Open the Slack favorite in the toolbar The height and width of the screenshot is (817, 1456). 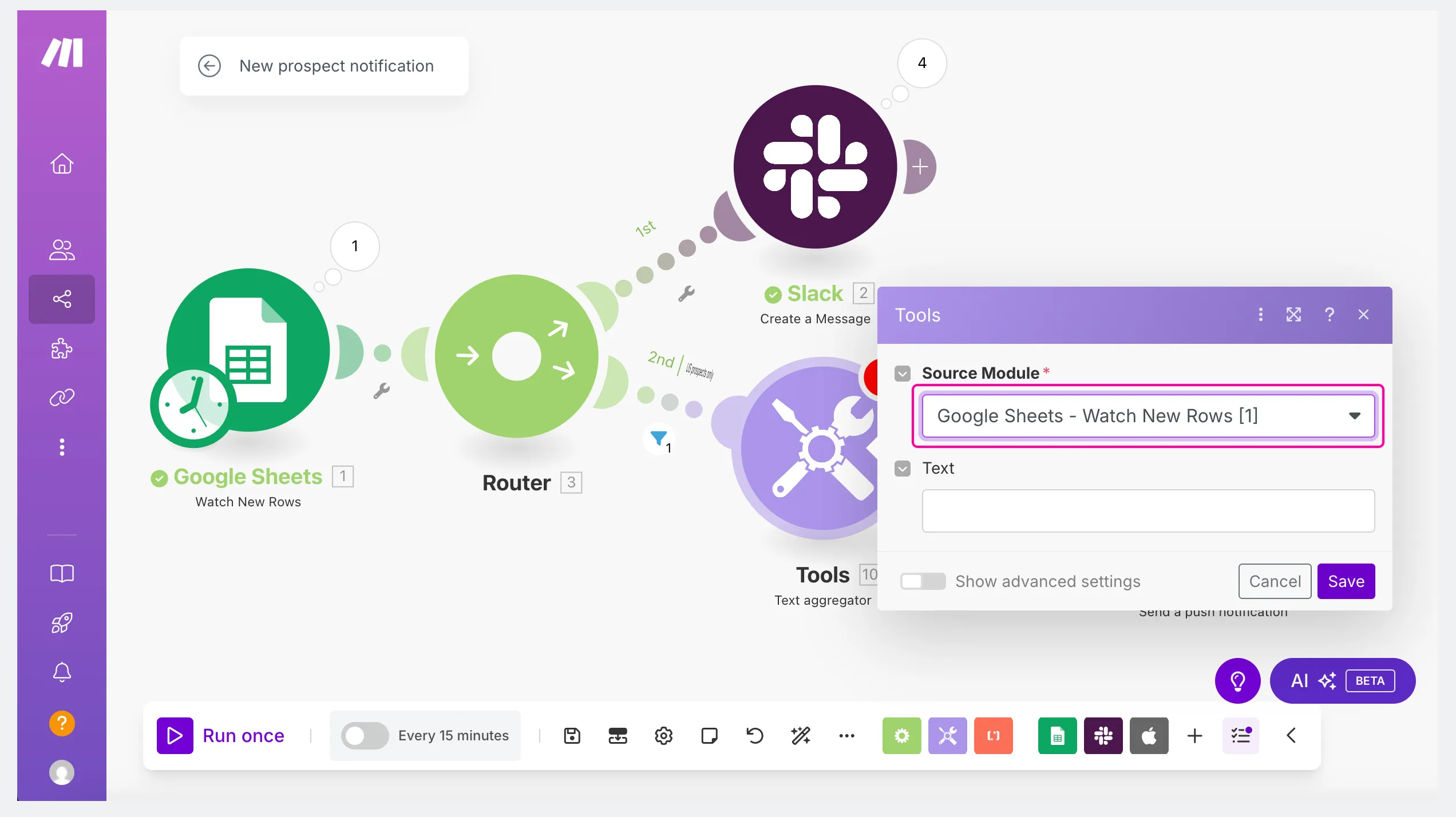pyautogui.click(x=1103, y=735)
